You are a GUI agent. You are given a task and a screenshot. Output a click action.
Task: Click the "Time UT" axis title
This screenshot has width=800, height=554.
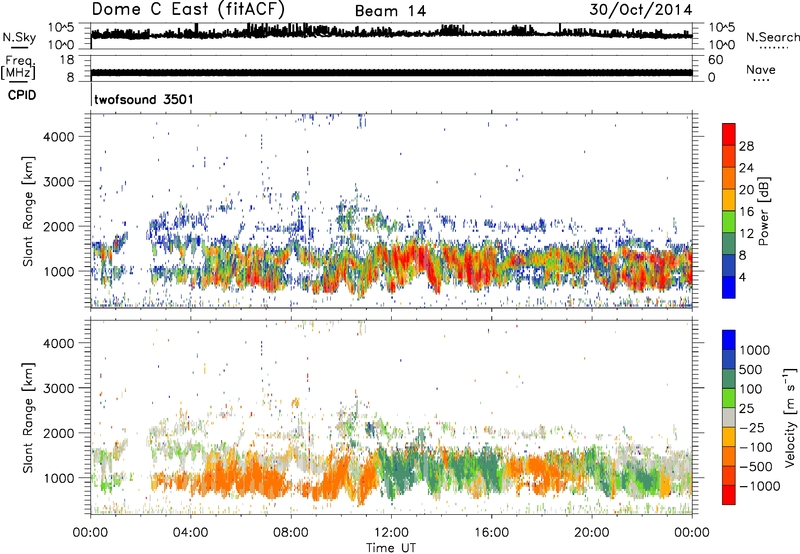391,547
